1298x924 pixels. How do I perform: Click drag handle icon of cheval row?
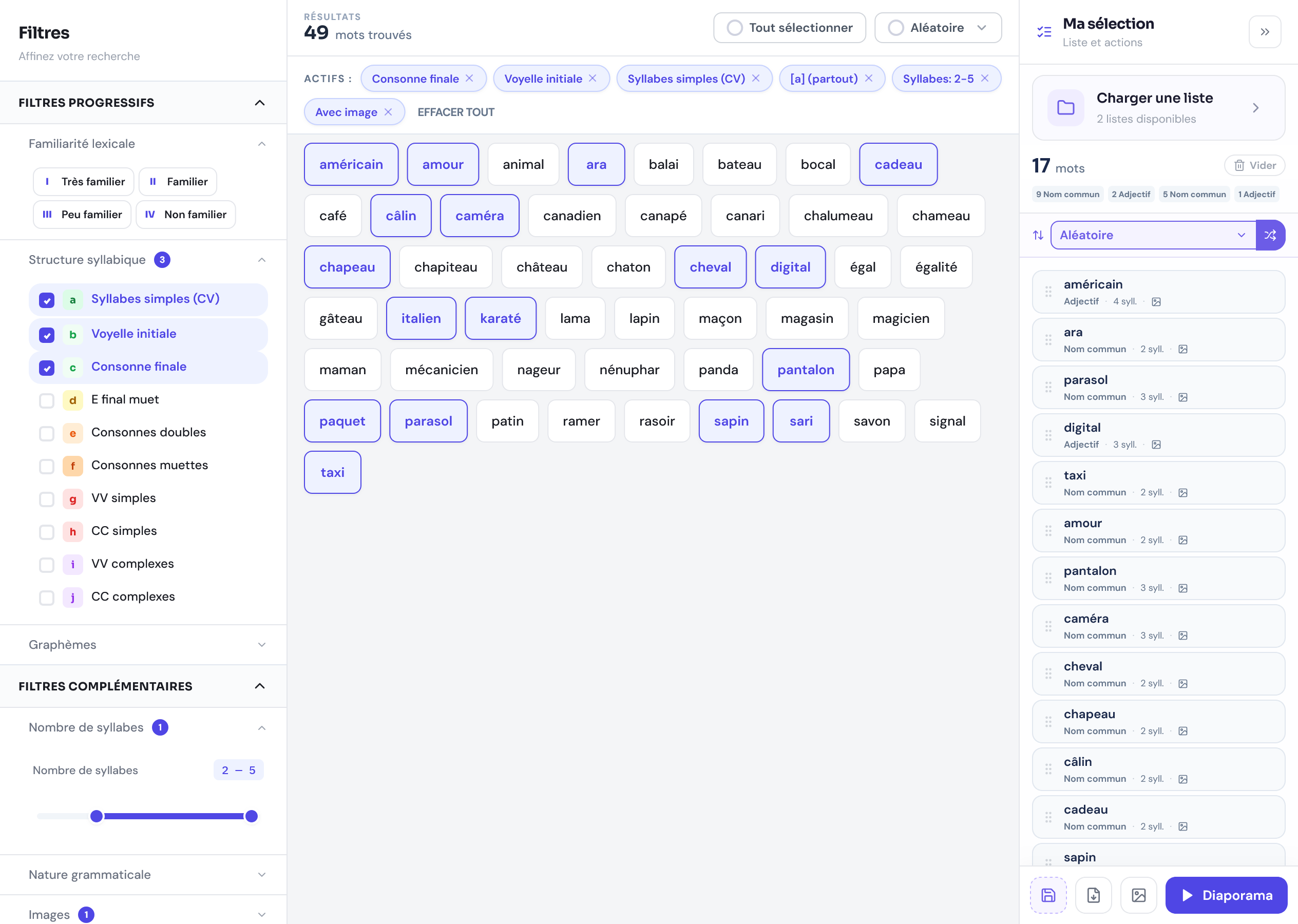pos(1048,674)
